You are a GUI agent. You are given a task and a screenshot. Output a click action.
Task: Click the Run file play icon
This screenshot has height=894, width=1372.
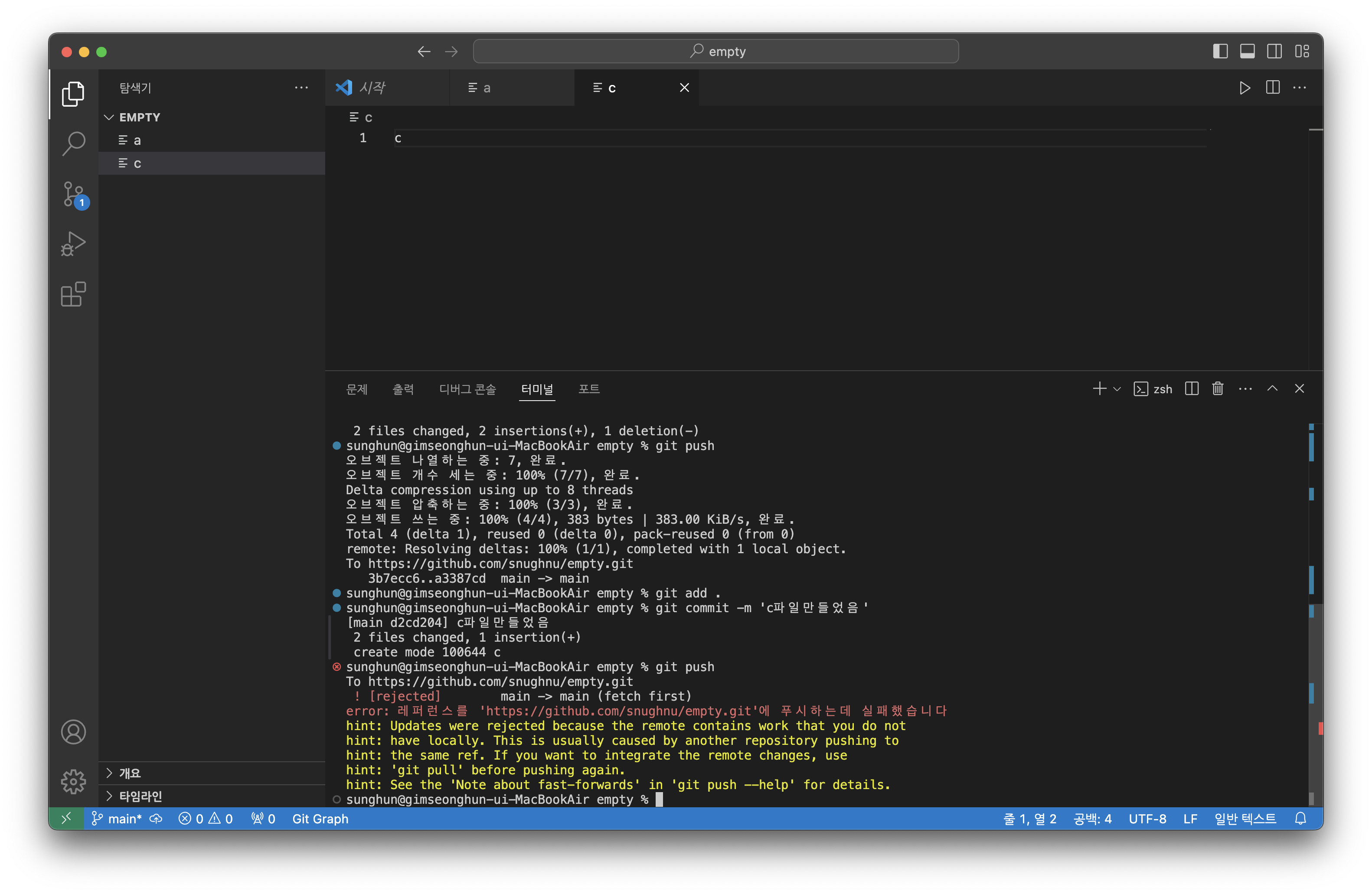[1245, 88]
